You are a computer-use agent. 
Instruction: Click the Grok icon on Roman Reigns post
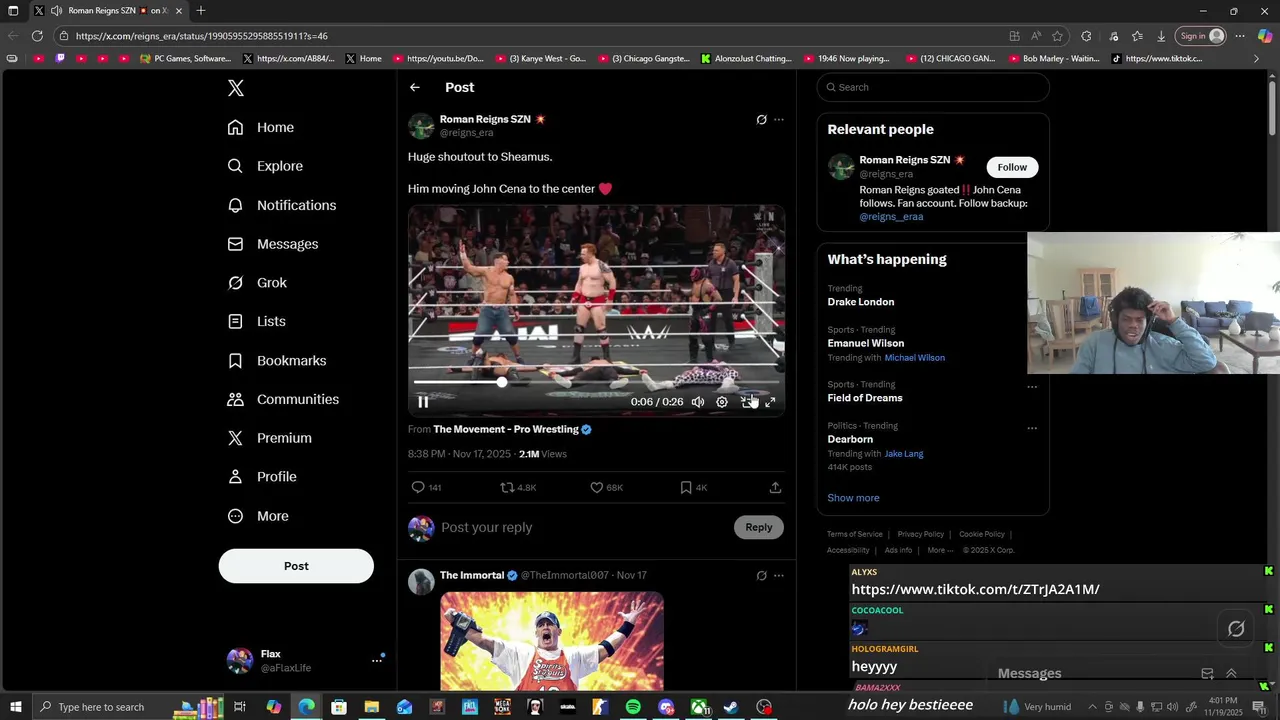coord(761,120)
